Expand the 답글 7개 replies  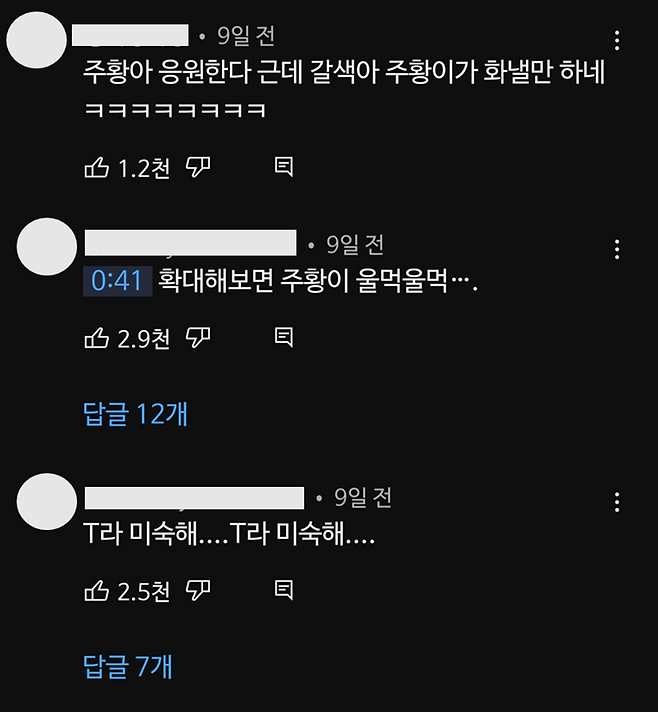click(128, 667)
